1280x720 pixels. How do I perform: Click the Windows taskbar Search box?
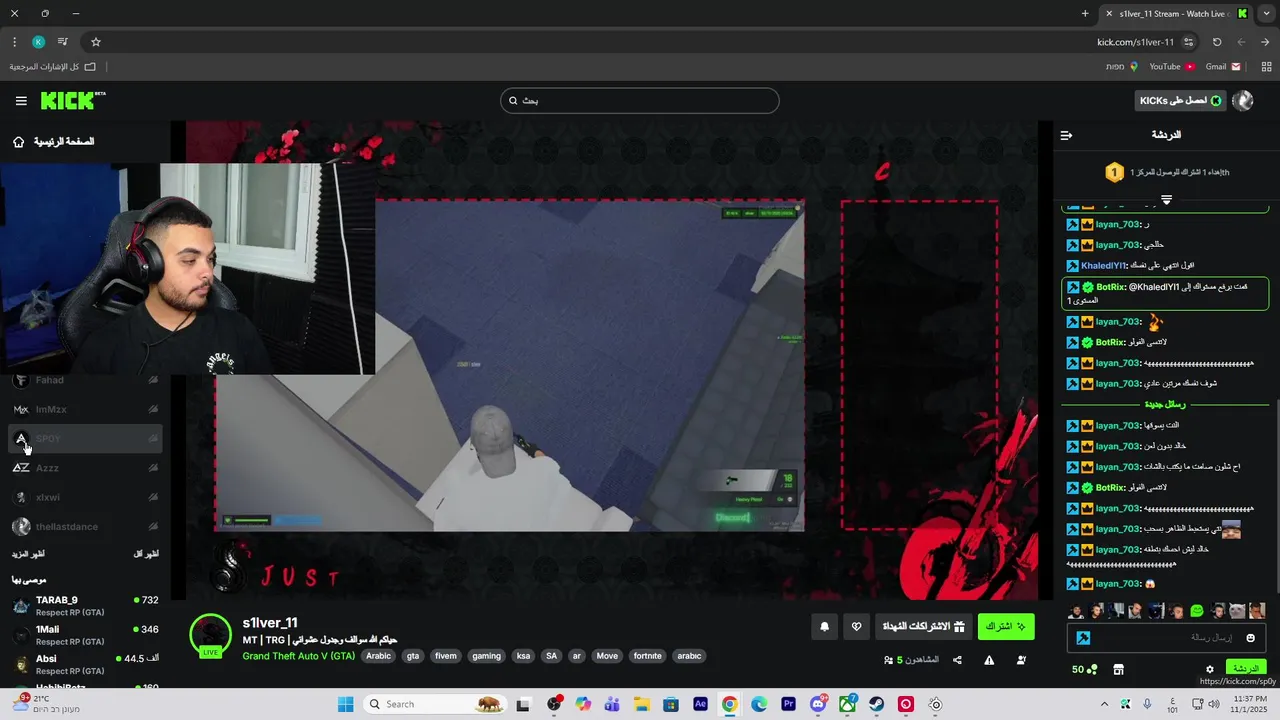[x=434, y=704]
